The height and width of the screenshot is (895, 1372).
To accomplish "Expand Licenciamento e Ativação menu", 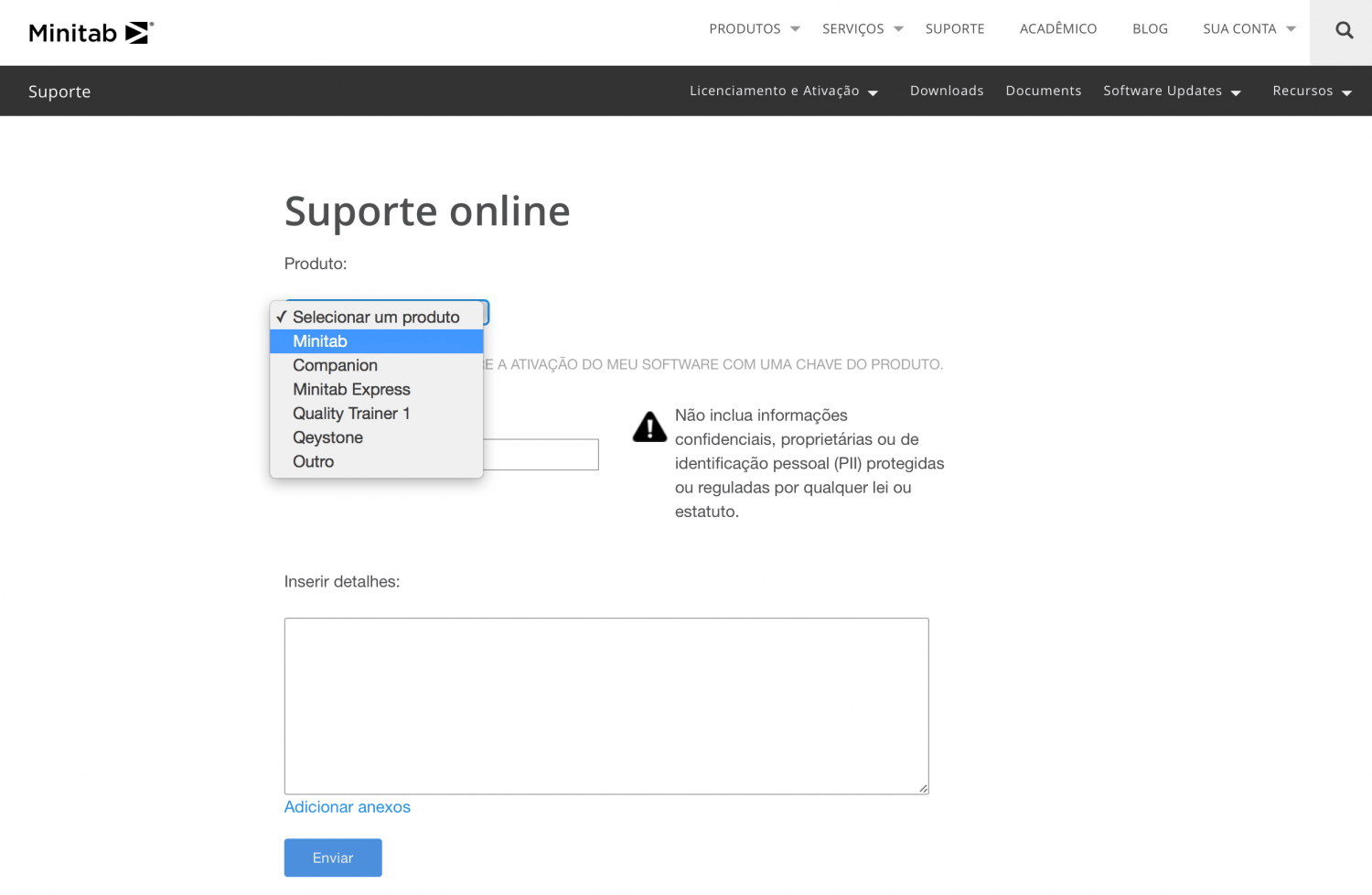I will [784, 91].
